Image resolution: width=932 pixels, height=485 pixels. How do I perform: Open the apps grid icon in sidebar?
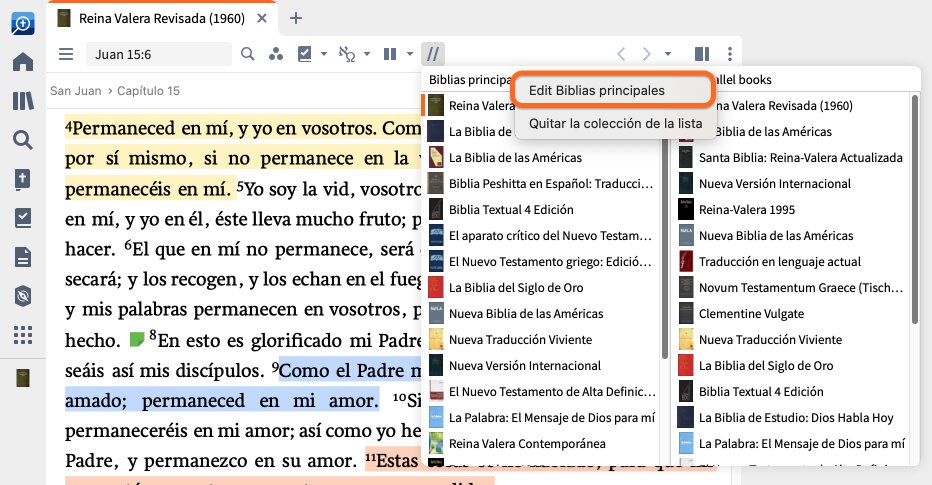coord(23,335)
